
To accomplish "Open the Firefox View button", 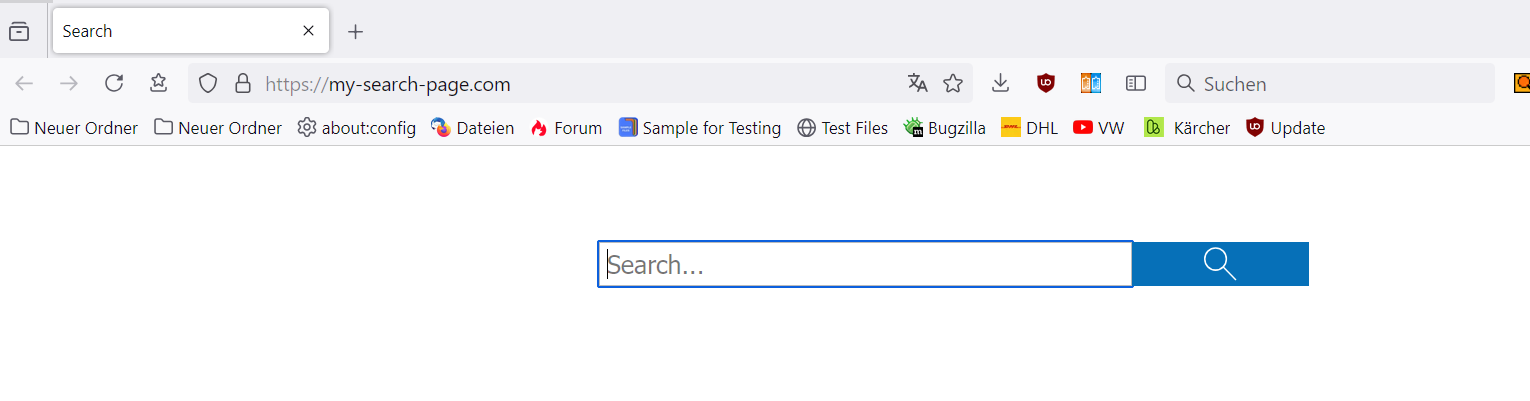I will pos(19,31).
